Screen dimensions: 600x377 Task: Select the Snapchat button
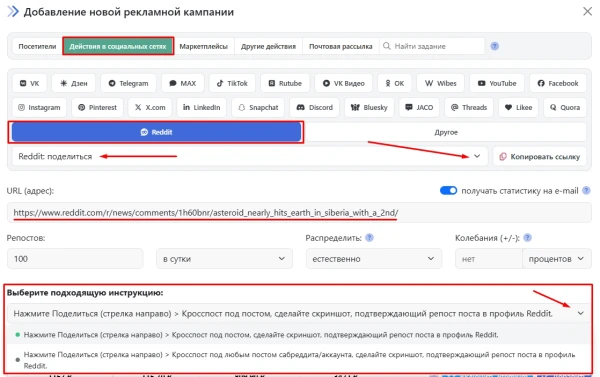click(x=258, y=108)
